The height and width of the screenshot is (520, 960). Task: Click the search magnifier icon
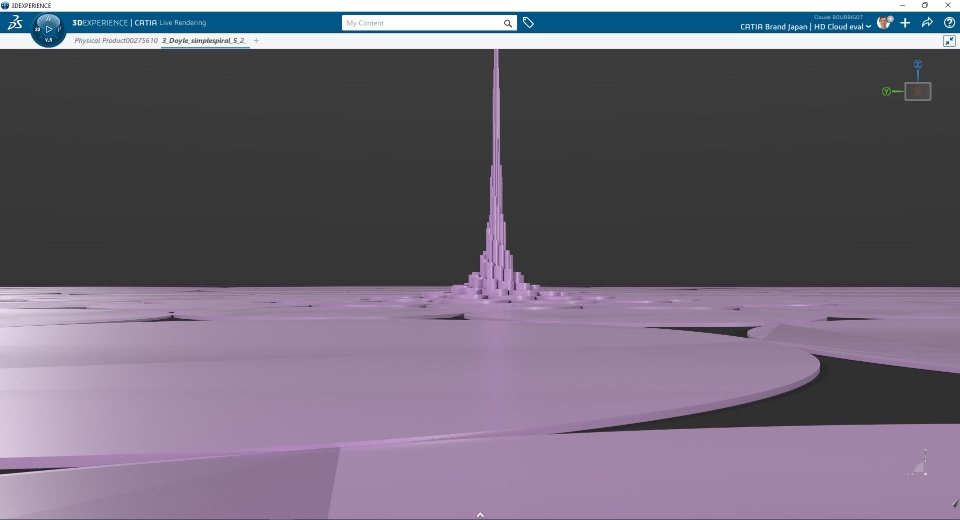click(x=508, y=23)
